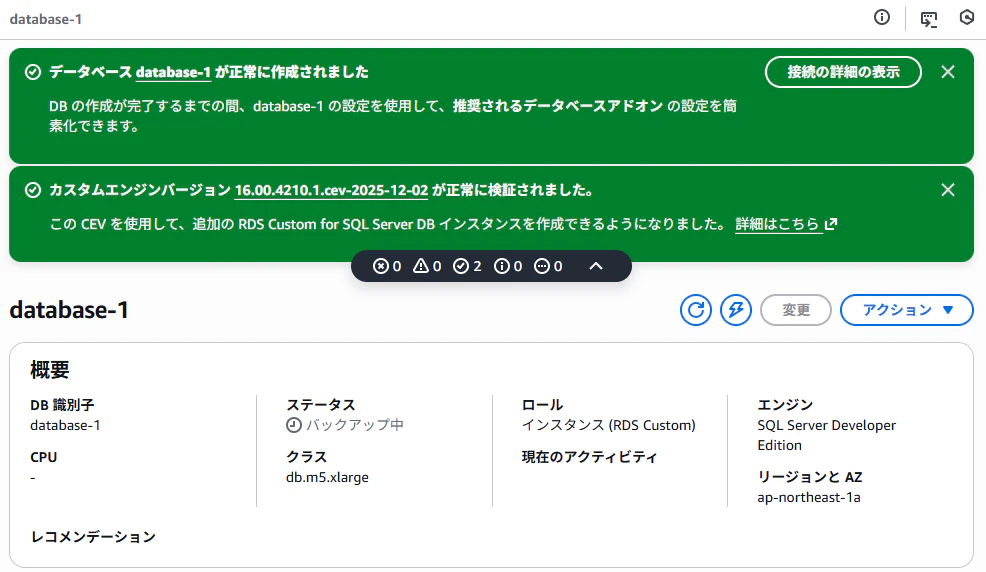Open the info panel icon in header
Image resolution: width=986 pixels, height=572 pixels.
click(882, 18)
